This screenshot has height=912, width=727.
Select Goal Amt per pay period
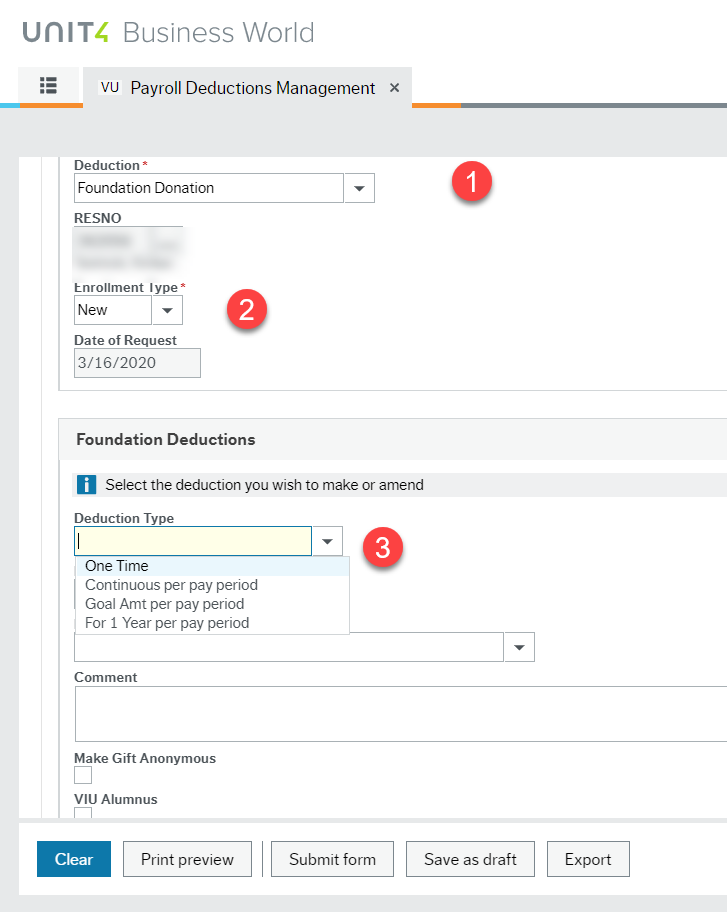[165, 604]
